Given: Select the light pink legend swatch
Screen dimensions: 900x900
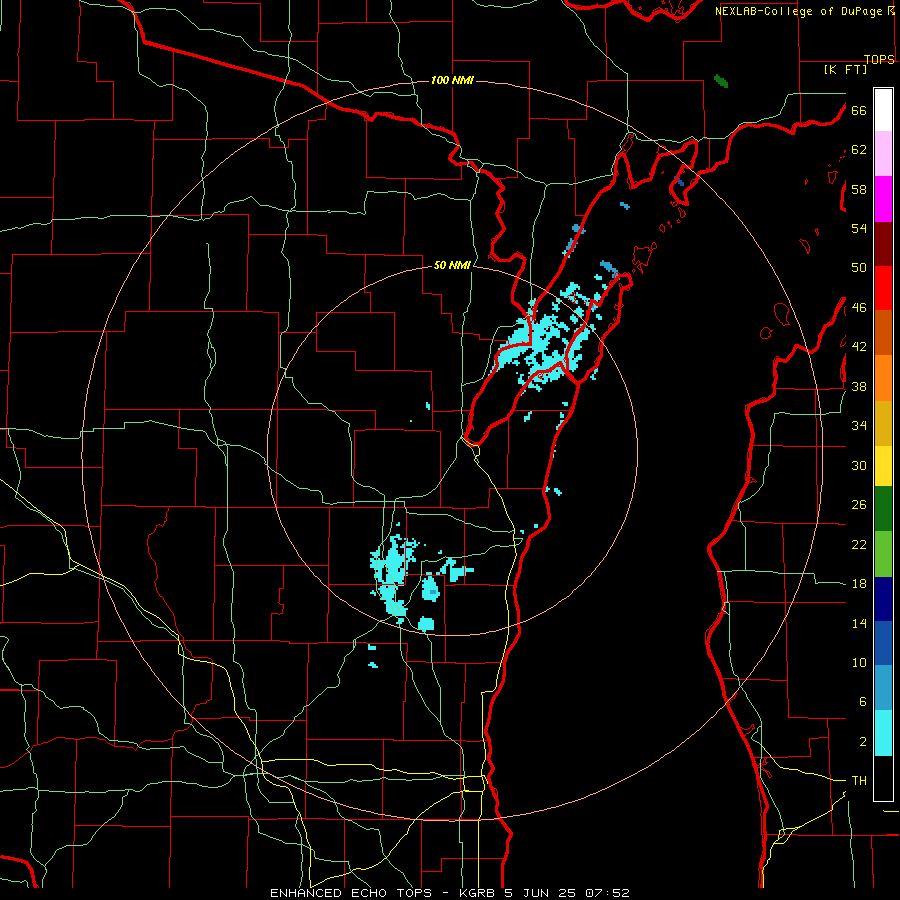Looking at the screenshot, I should (x=883, y=154).
